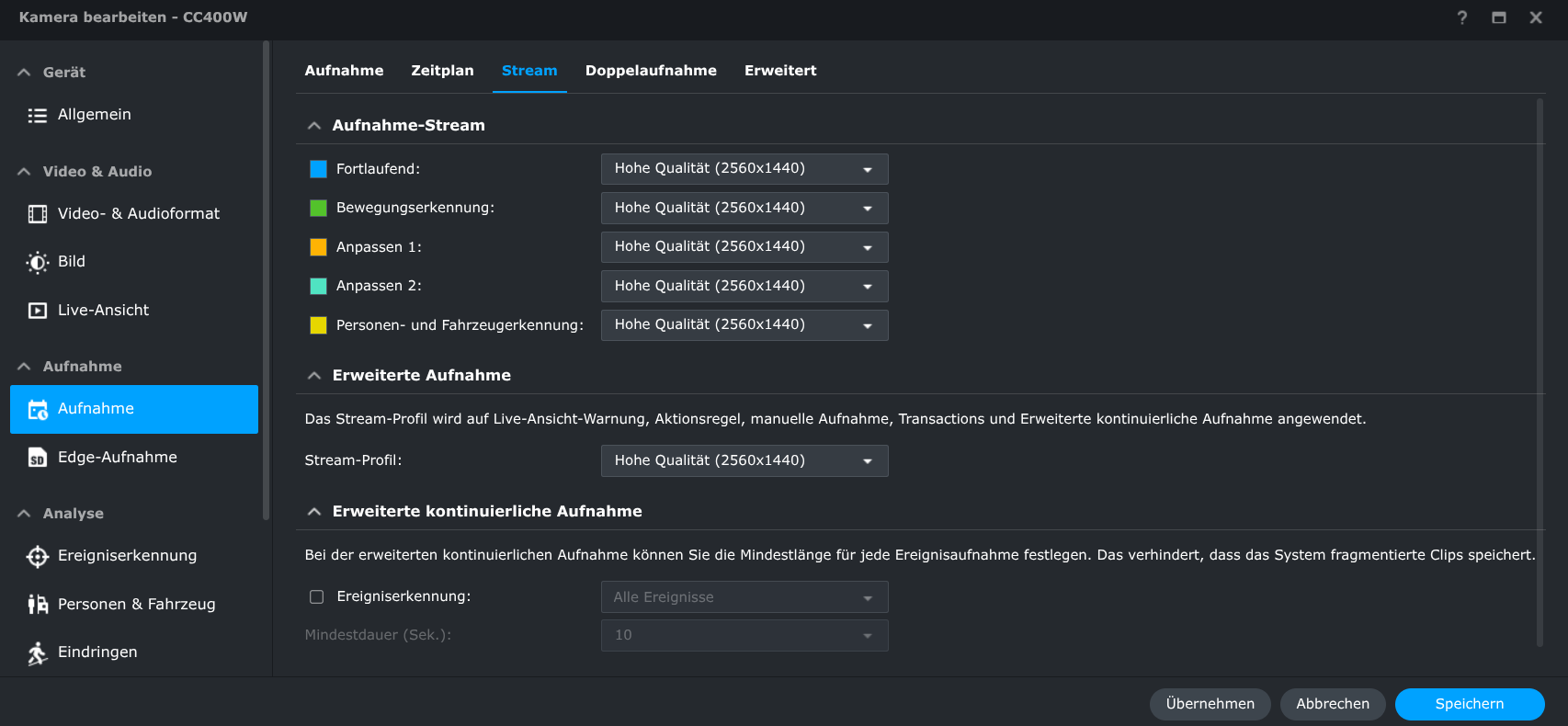Viewport: 1568px width, 726px height.
Task: Expand the Stream-Profil dropdown
Action: click(x=744, y=460)
